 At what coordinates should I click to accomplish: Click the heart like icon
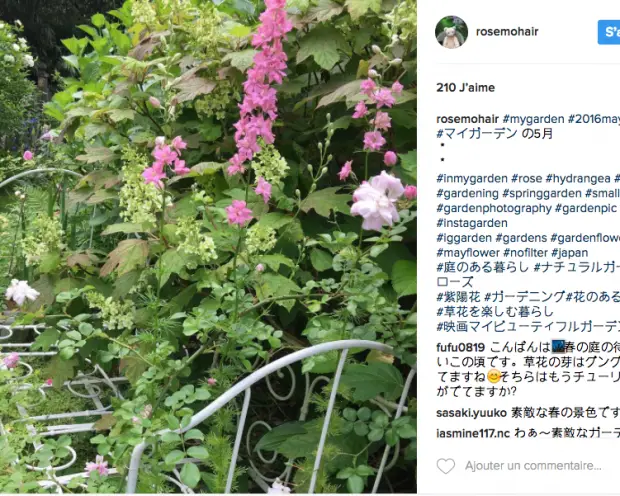point(446,466)
